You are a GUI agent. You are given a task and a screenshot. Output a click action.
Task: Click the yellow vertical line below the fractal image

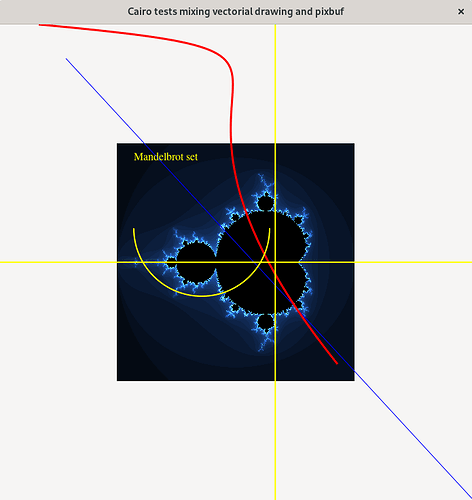[x=275, y=440]
